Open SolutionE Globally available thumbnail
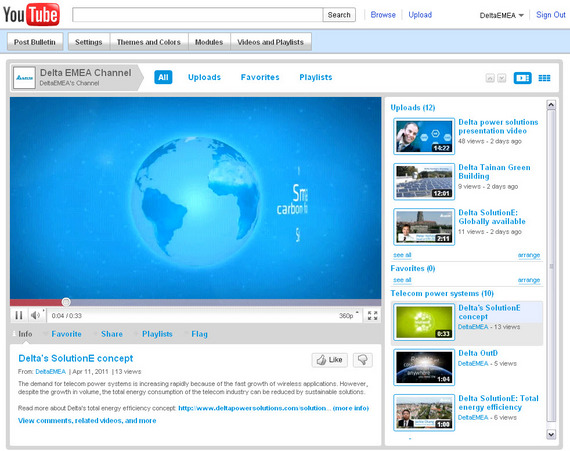This screenshot has height=451, width=570. pos(424,227)
